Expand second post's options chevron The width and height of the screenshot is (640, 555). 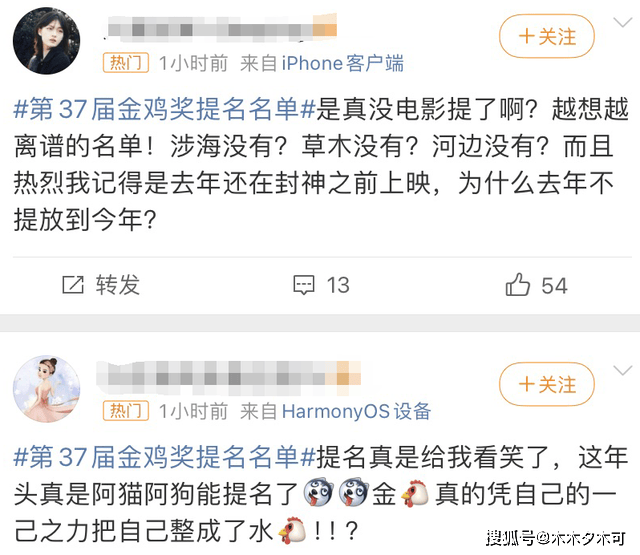point(623,371)
